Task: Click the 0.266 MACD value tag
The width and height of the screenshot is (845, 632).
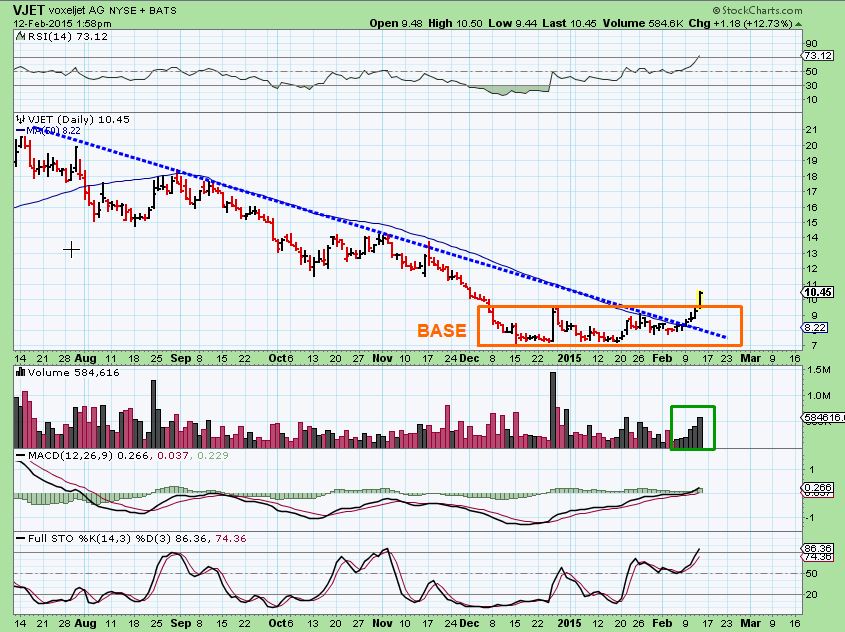Action: (x=818, y=488)
